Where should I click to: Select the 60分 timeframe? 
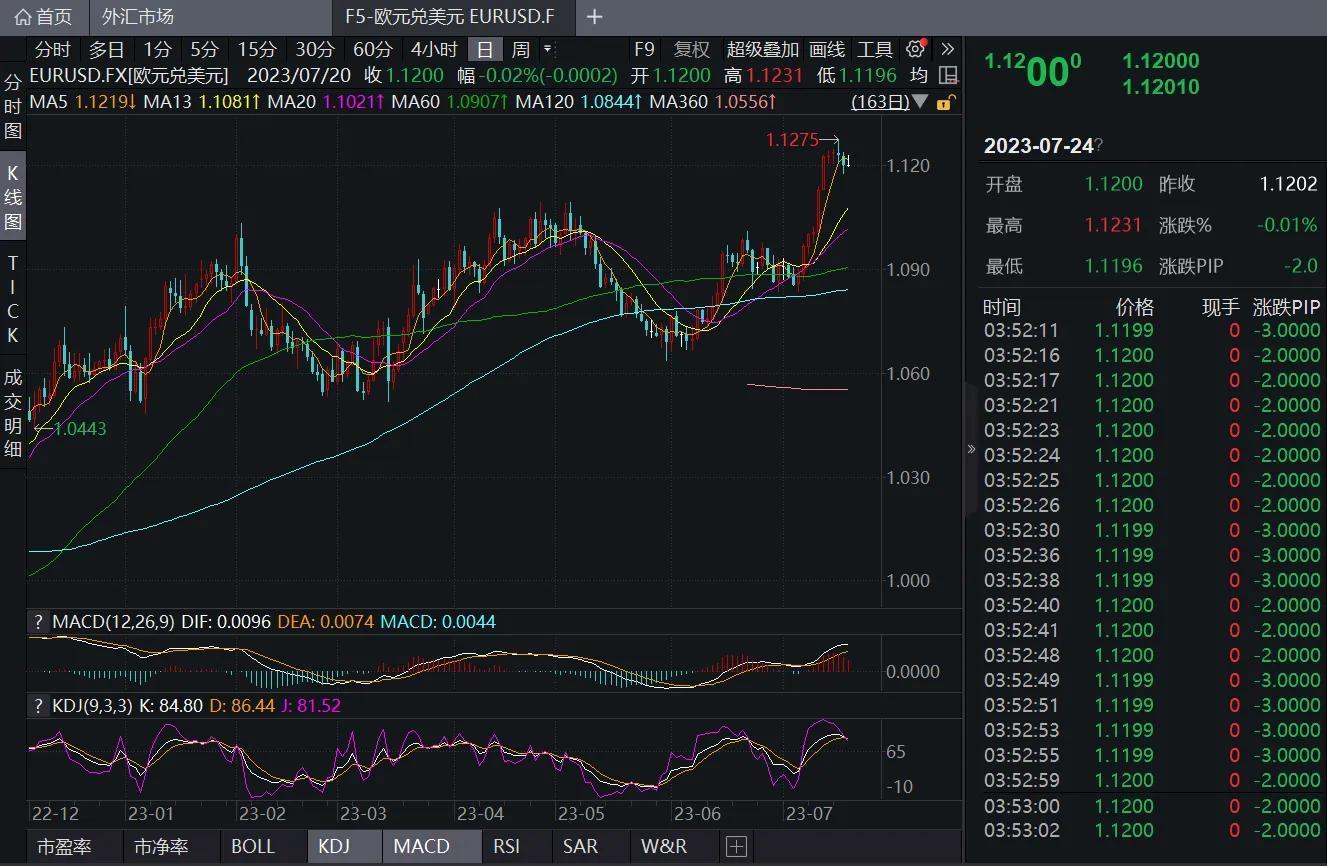373,49
